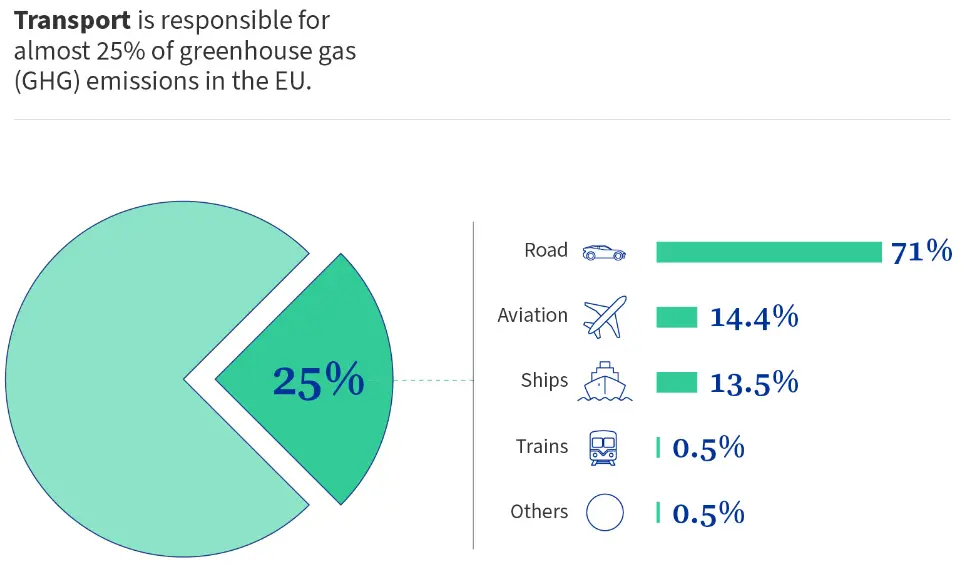Click the 14.4% value label
Viewport: 965px width, 565px height.
(754, 317)
